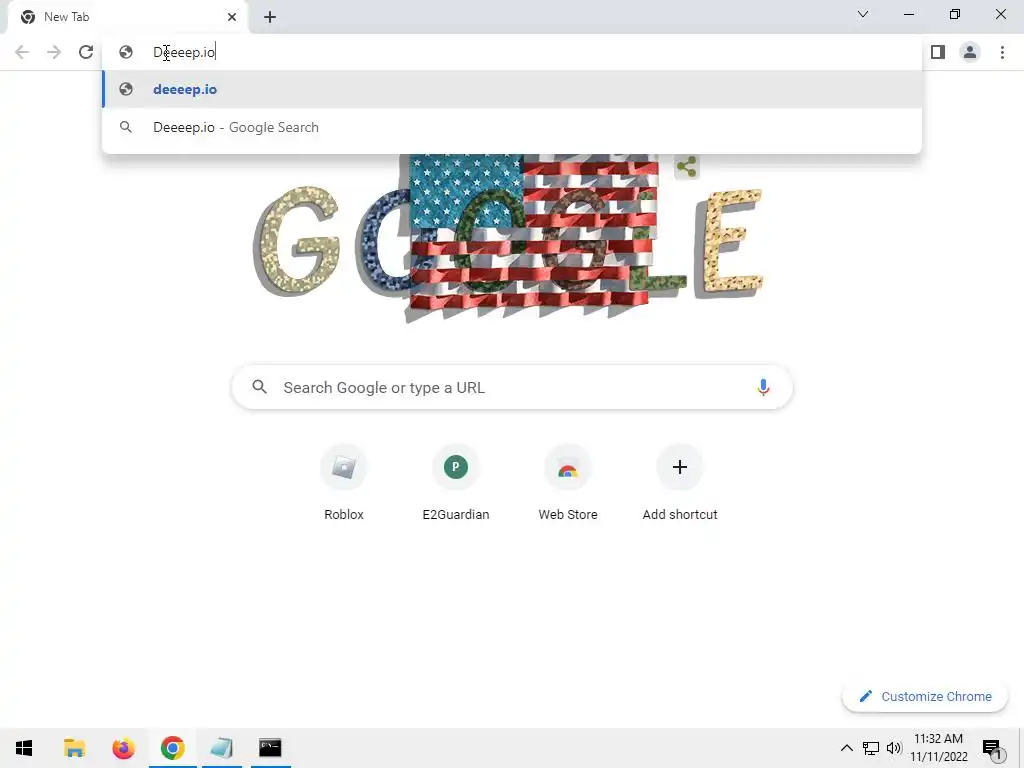
Task: Go back using the back arrow
Action: [x=22, y=52]
